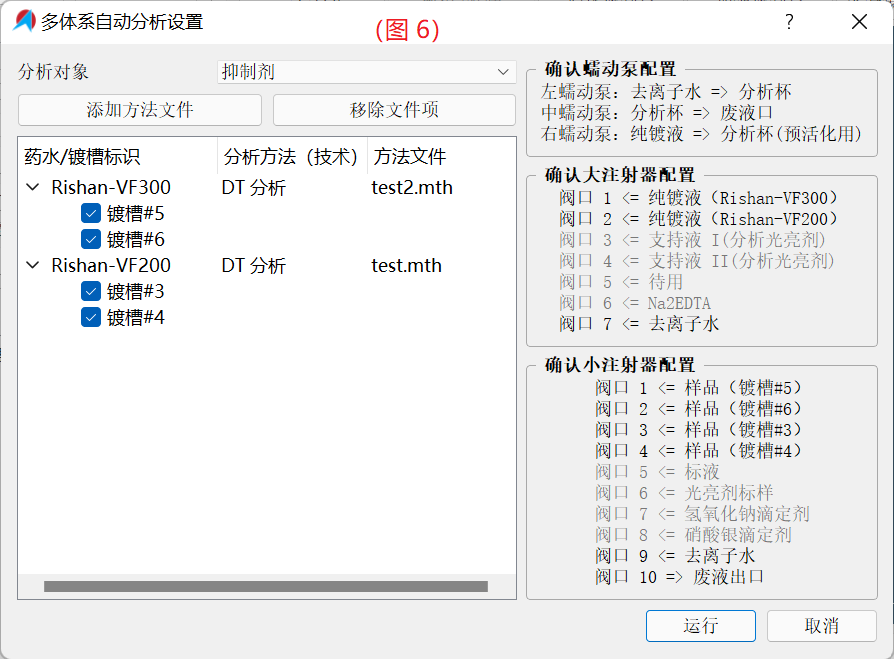Click the 药水/镀槽标识 column header
This screenshot has height=659, width=894.
tap(117, 157)
